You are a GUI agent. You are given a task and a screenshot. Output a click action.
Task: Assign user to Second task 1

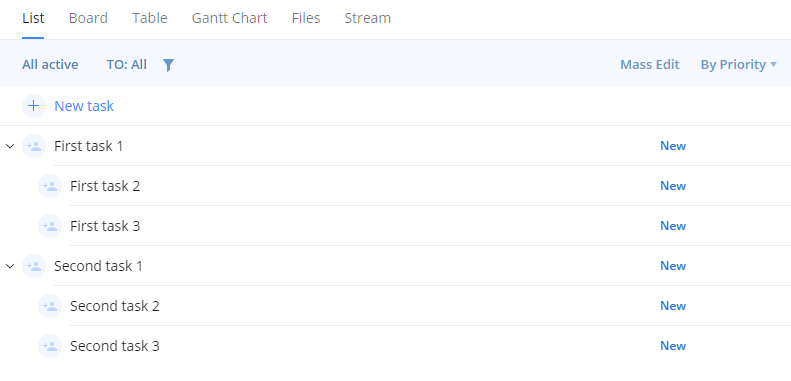coord(34,266)
